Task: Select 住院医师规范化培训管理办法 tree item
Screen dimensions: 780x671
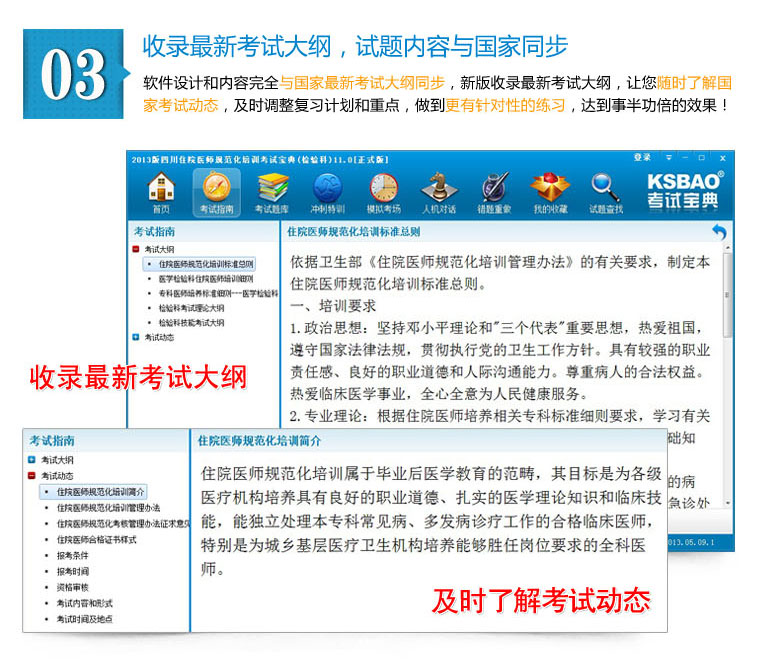Action: pos(108,508)
